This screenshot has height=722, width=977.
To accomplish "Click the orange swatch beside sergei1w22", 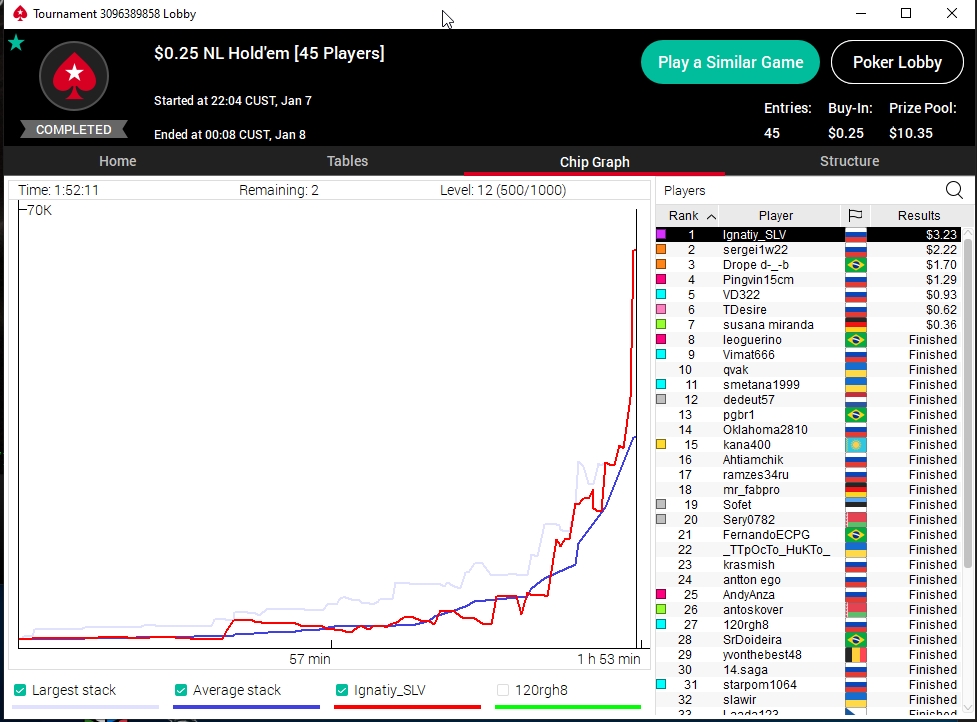I will 661,249.
